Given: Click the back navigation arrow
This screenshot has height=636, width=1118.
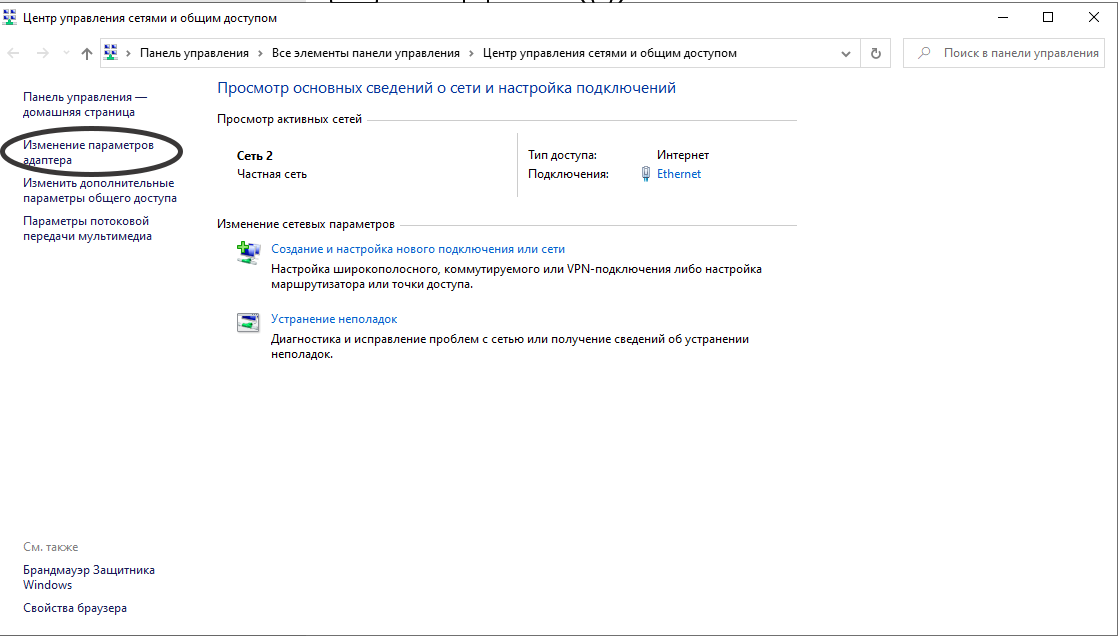Looking at the screenshot, I should [x=14, y=54].
